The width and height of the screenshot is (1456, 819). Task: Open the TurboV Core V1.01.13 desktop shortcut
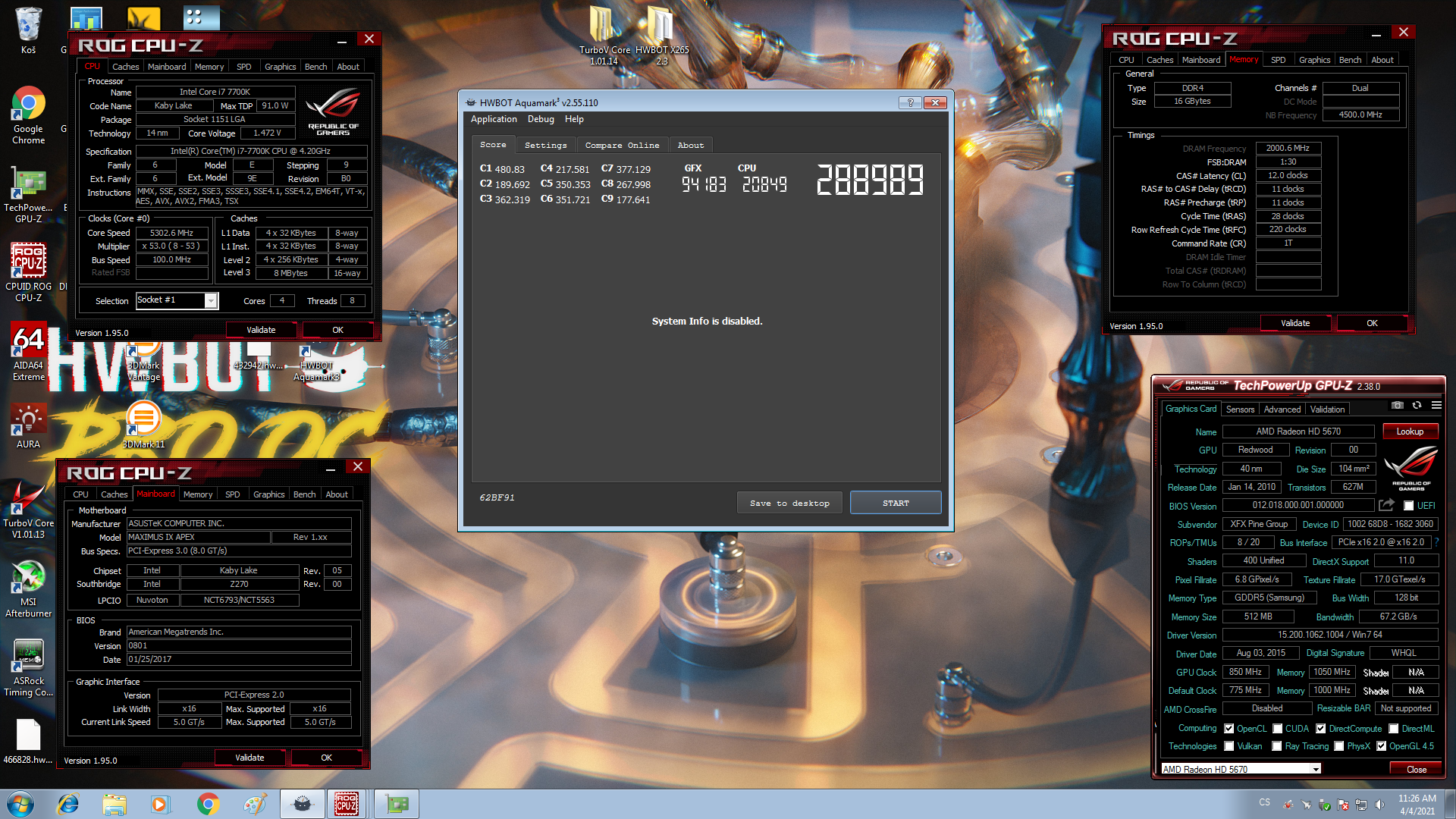pyautogui.click(x=28, y=510)
